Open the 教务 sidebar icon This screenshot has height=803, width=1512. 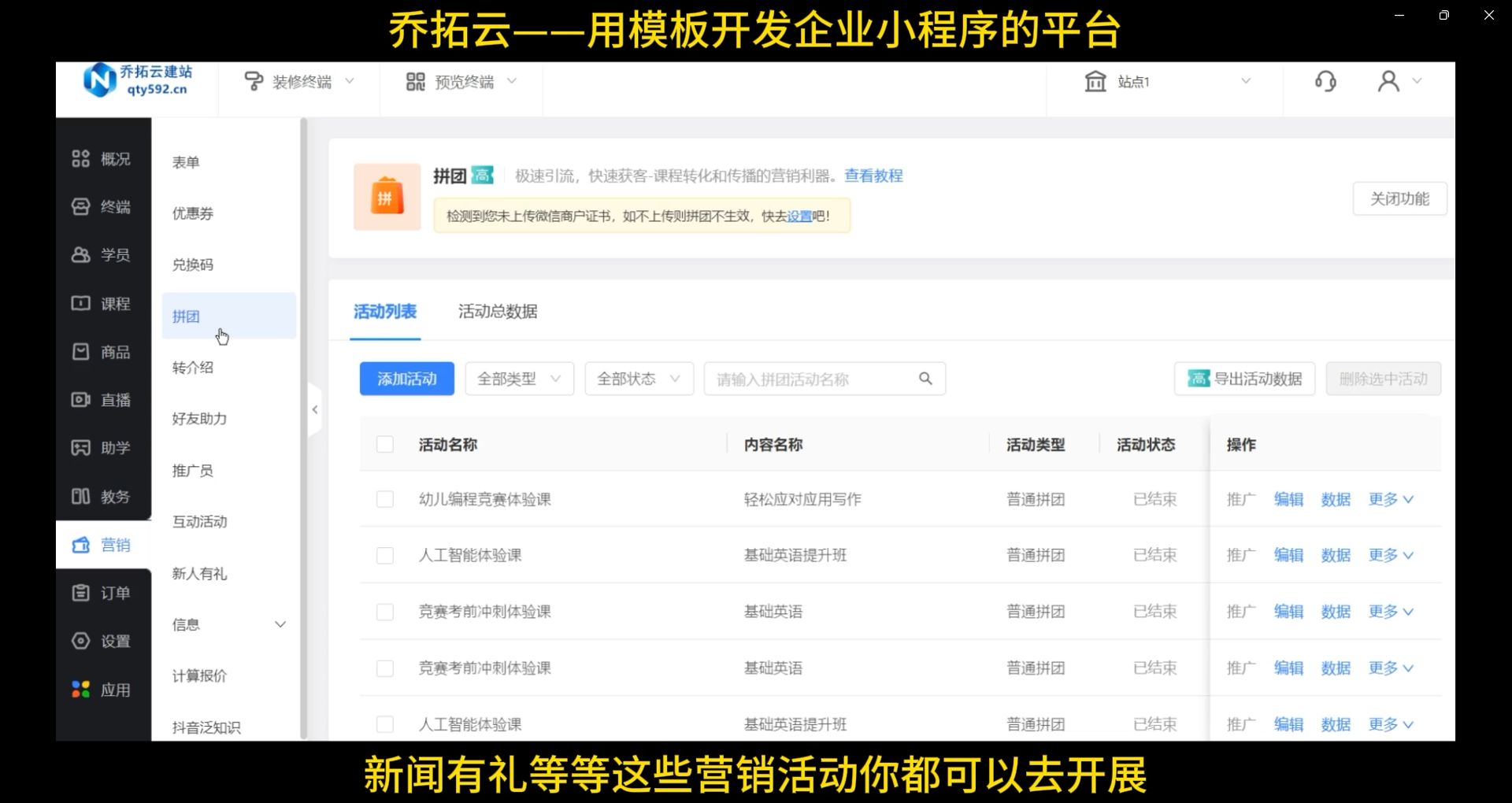pos(80,497)
